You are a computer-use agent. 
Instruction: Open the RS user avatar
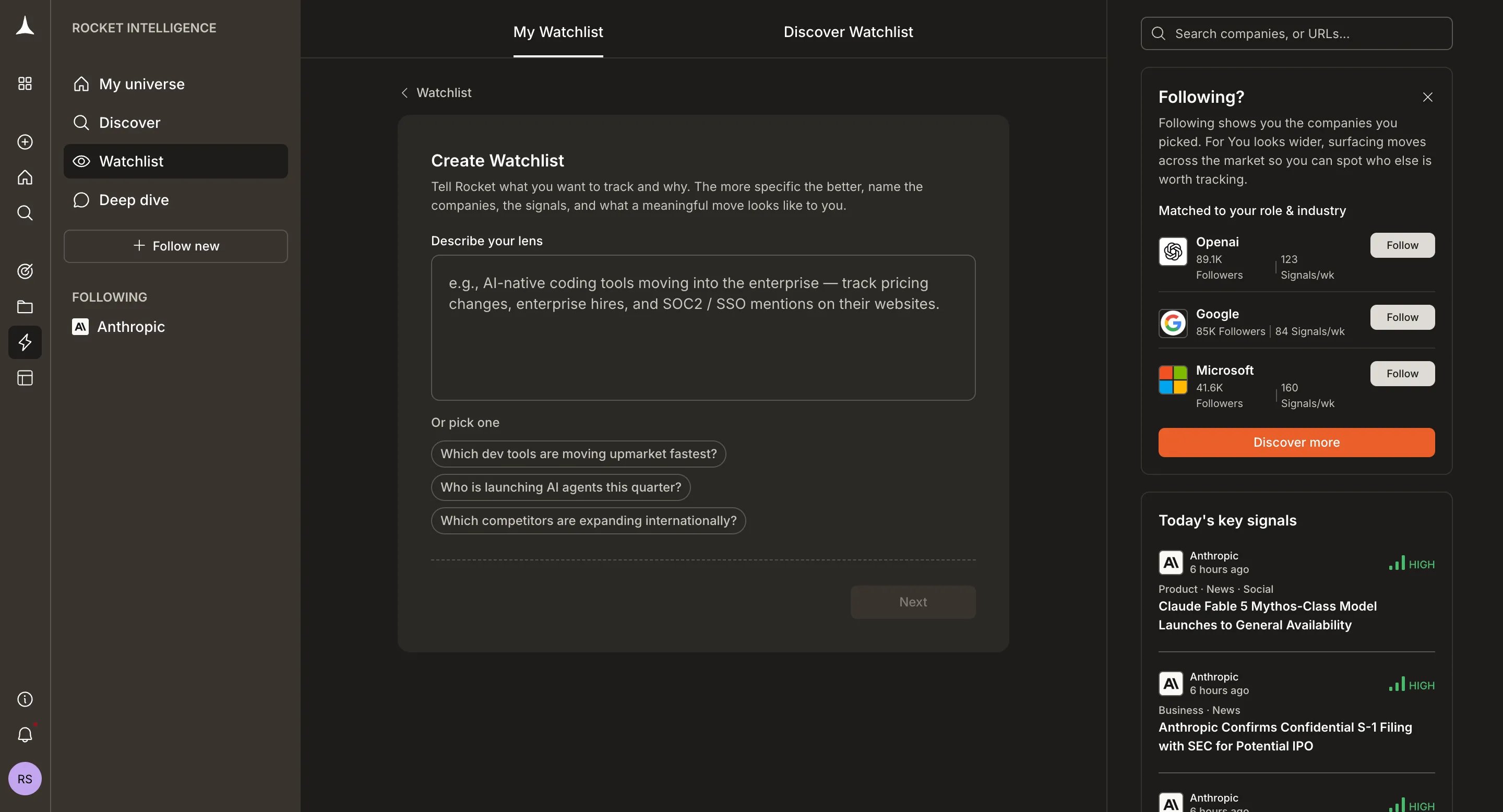(25, 779)
